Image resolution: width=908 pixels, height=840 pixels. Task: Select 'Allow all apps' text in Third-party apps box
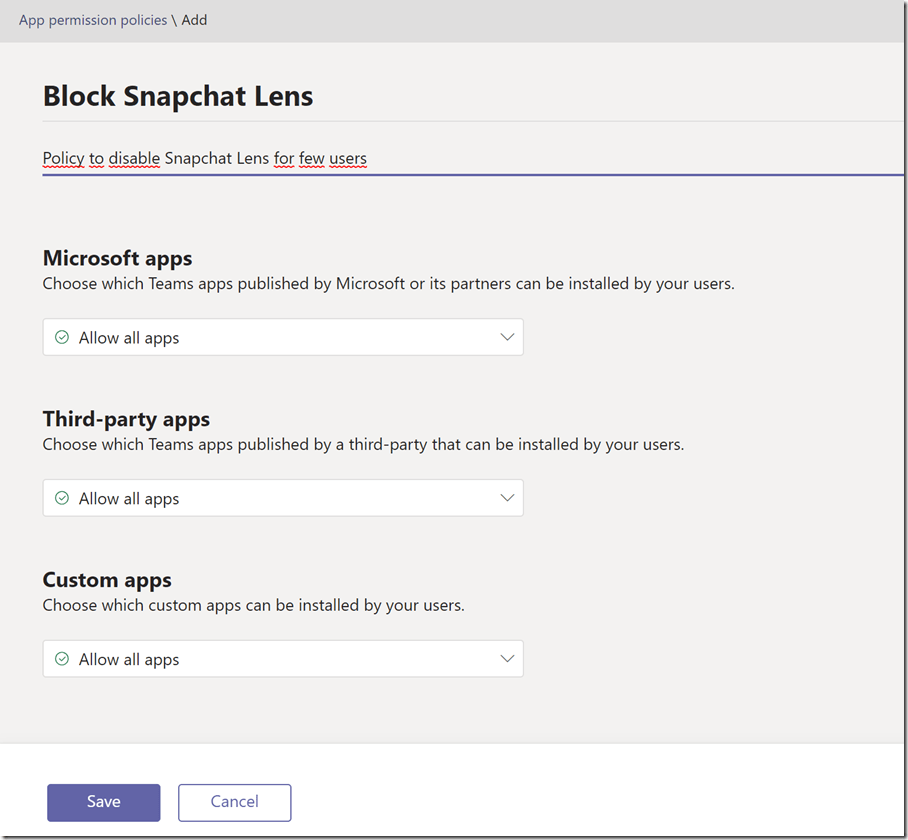[129, 499]
